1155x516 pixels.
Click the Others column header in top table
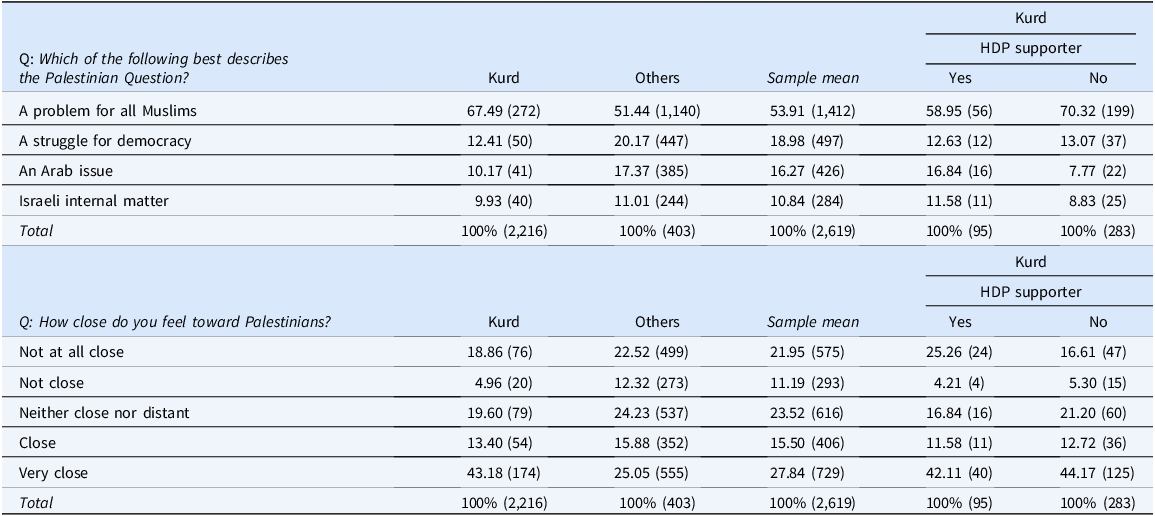[657, 77]
